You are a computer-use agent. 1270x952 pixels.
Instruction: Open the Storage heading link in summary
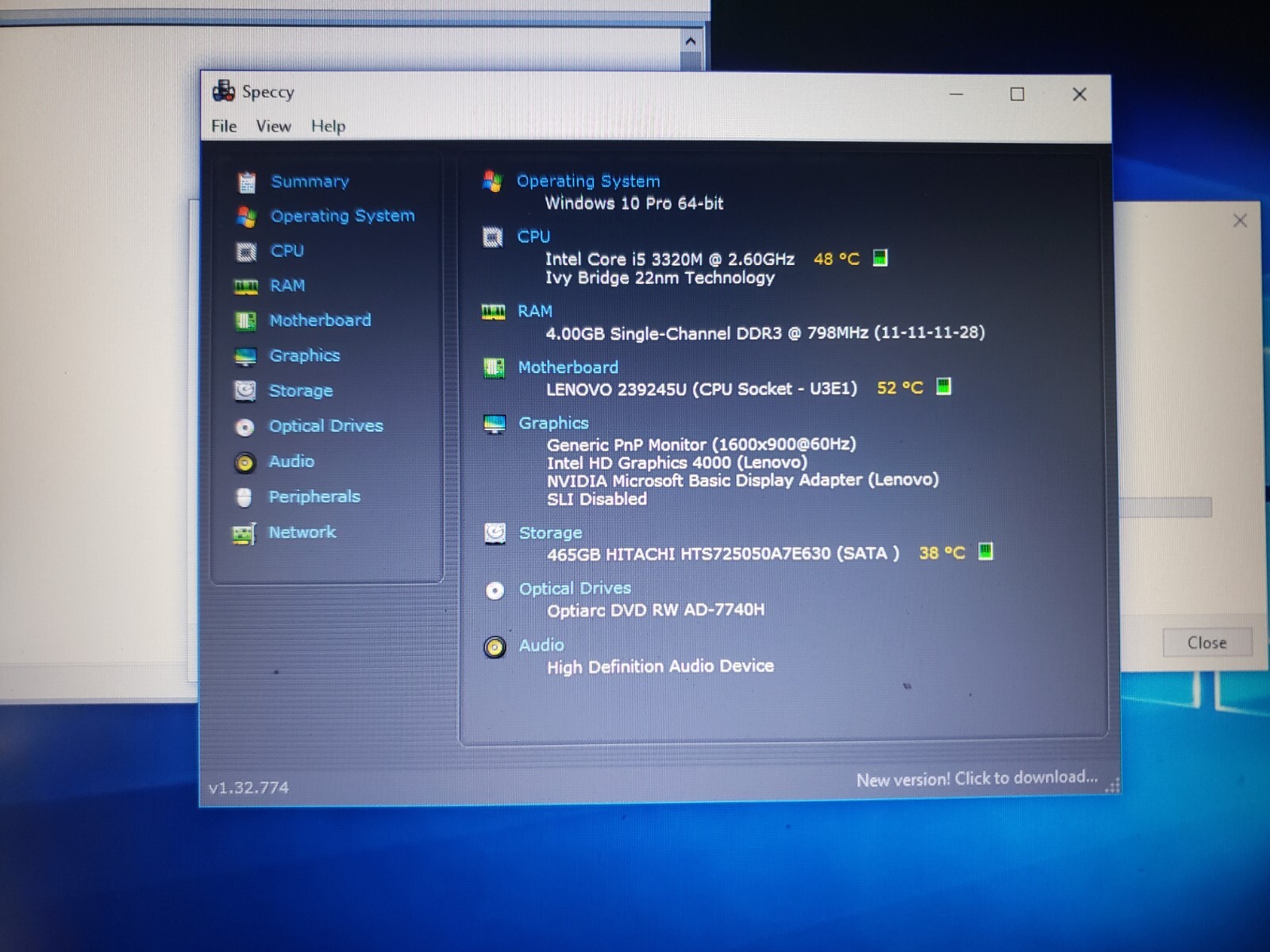[550, 533]
